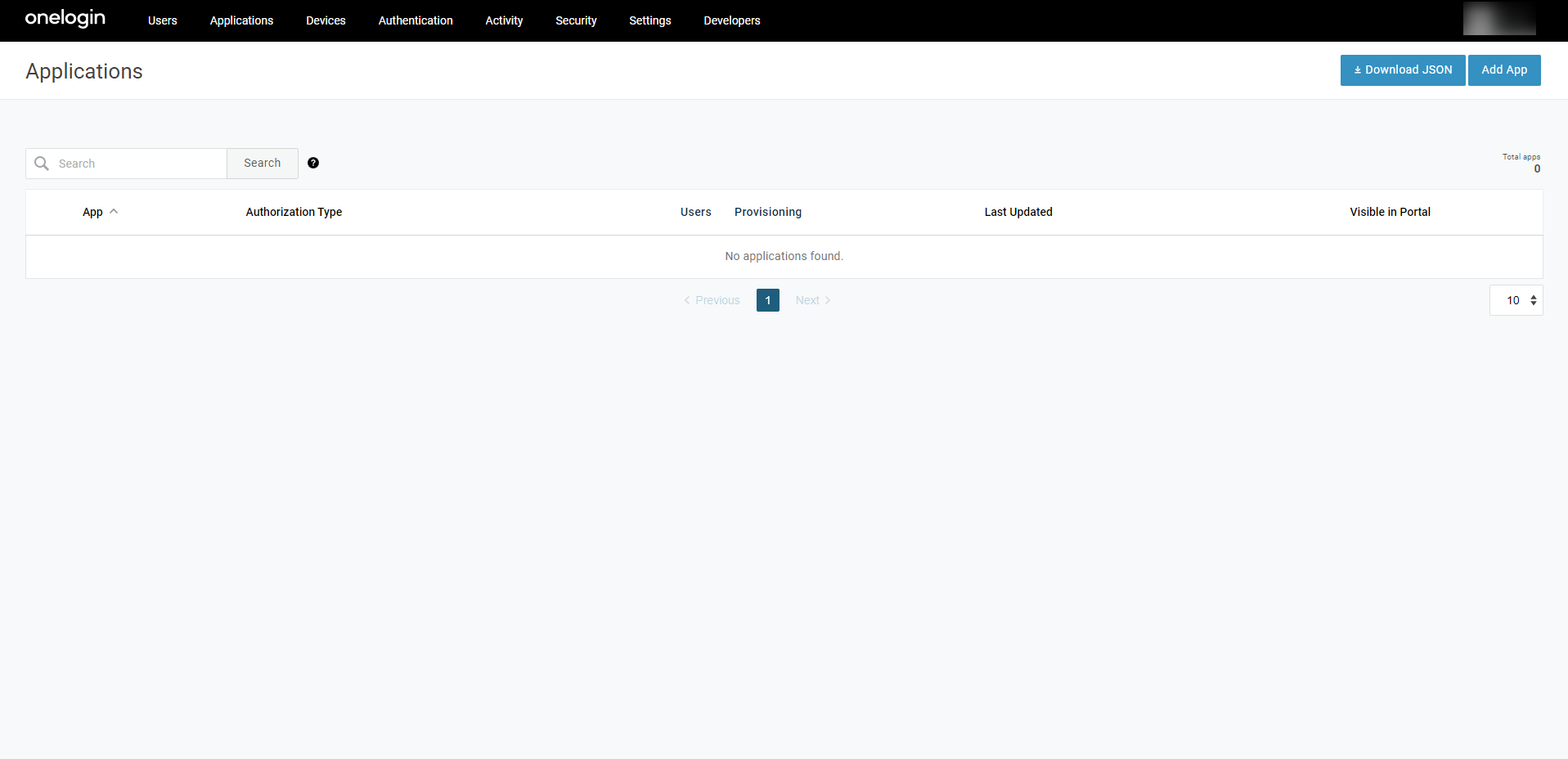Open the Applications menu
Screen dimensions: 1568x759
click(x=241, y=20)
